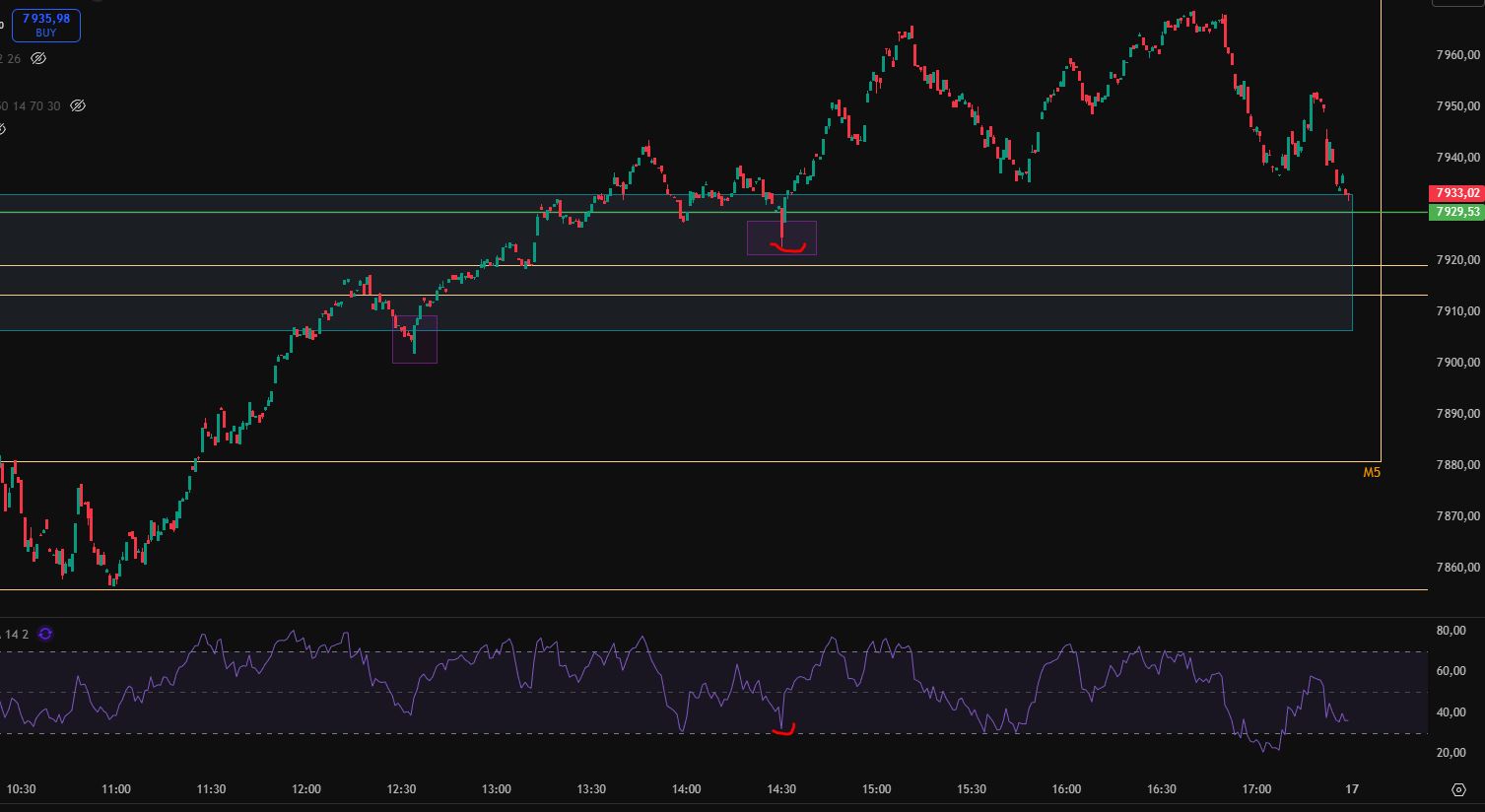Click the 10:30 time axis label
The image size is (1485, 812).
click(x=22, y=789)
